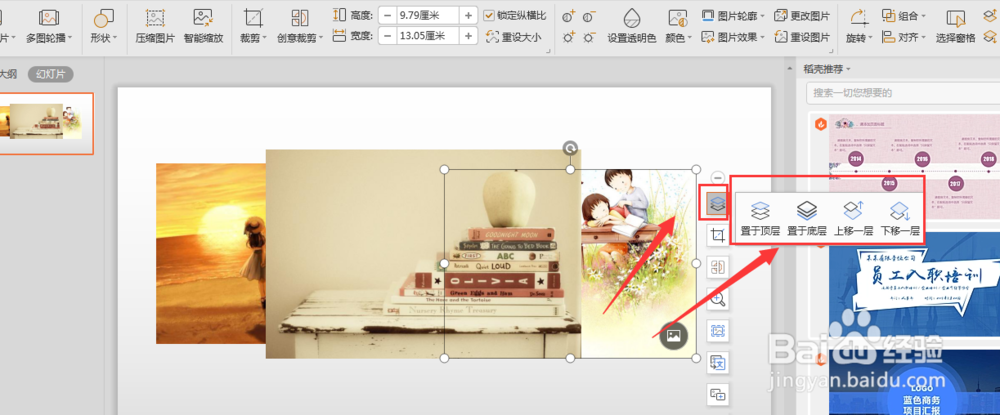
Task: Click send backward icon at ribbon right edge
Action: 990,38
